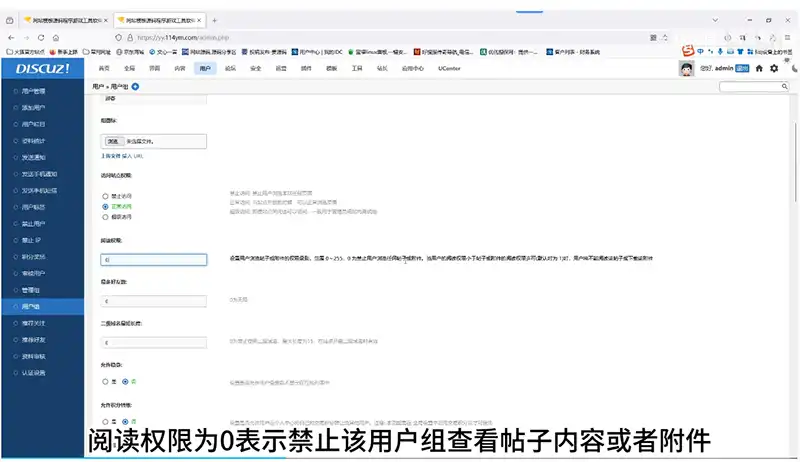
Task: Select the 禁止访问 radio option
Action: click(x=105, y=195)
